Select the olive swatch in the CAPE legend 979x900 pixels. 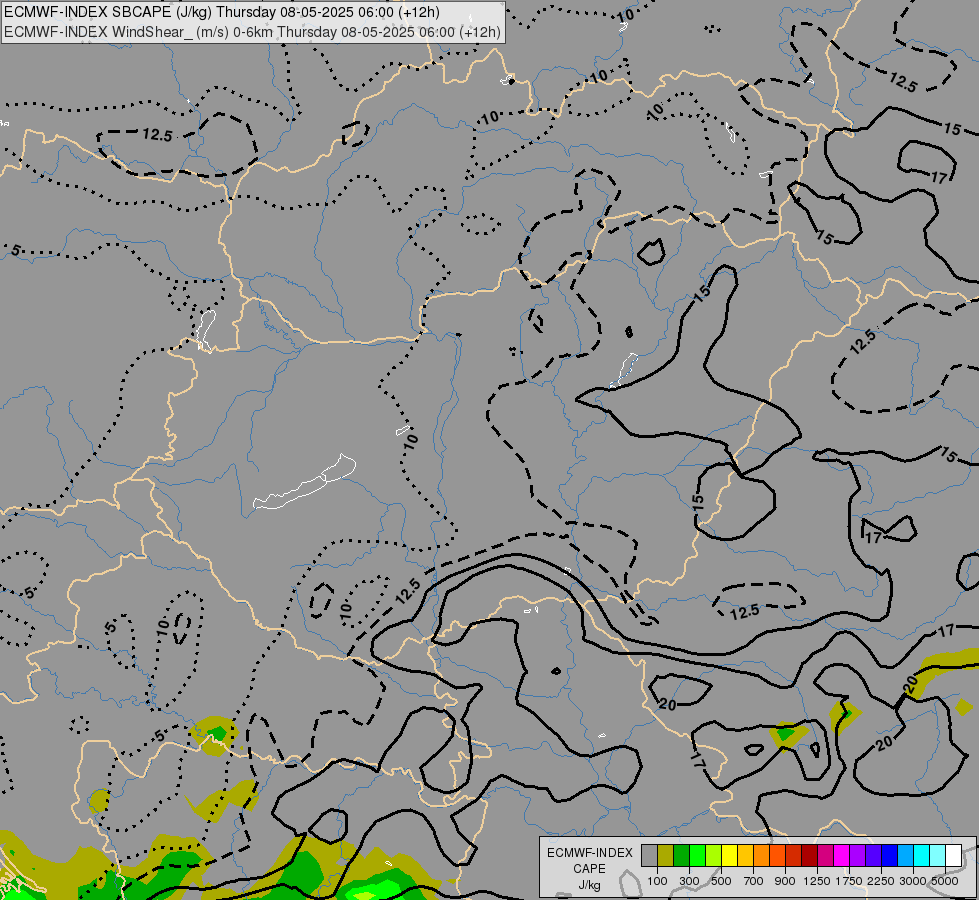click(x=666, y=855)
